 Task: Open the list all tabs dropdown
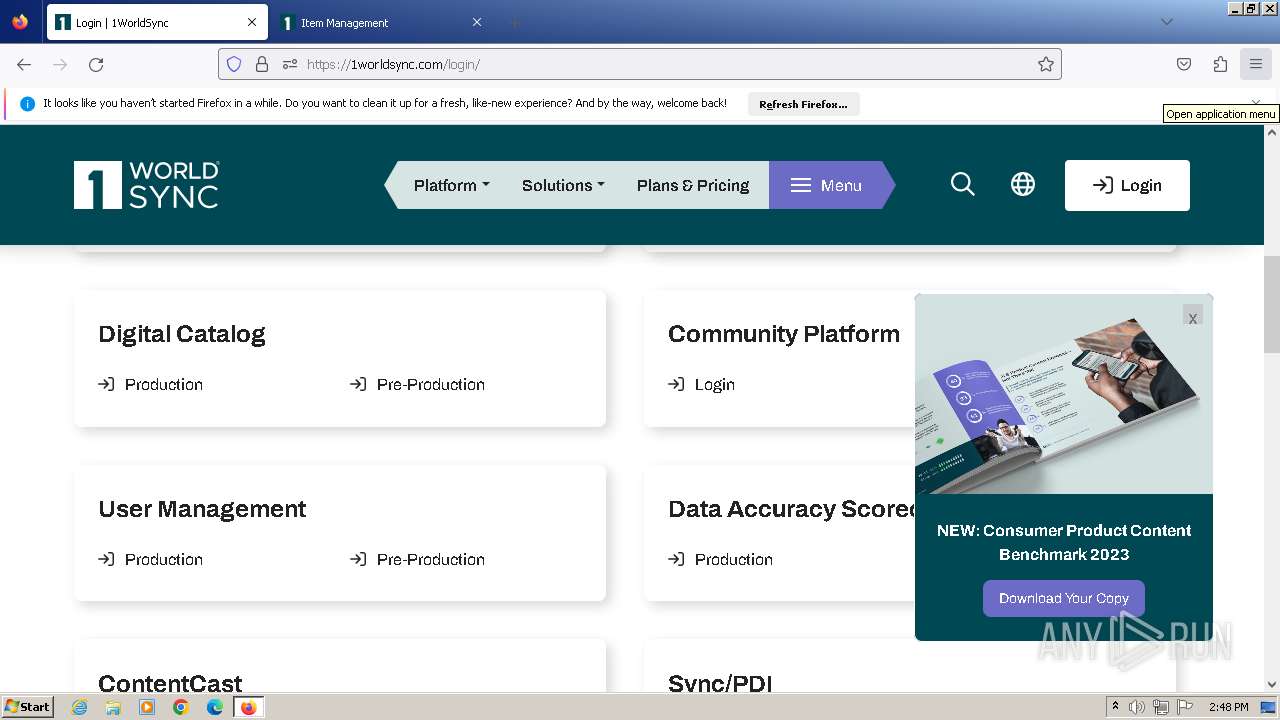pyautogui.click(x=1166, y=22)
